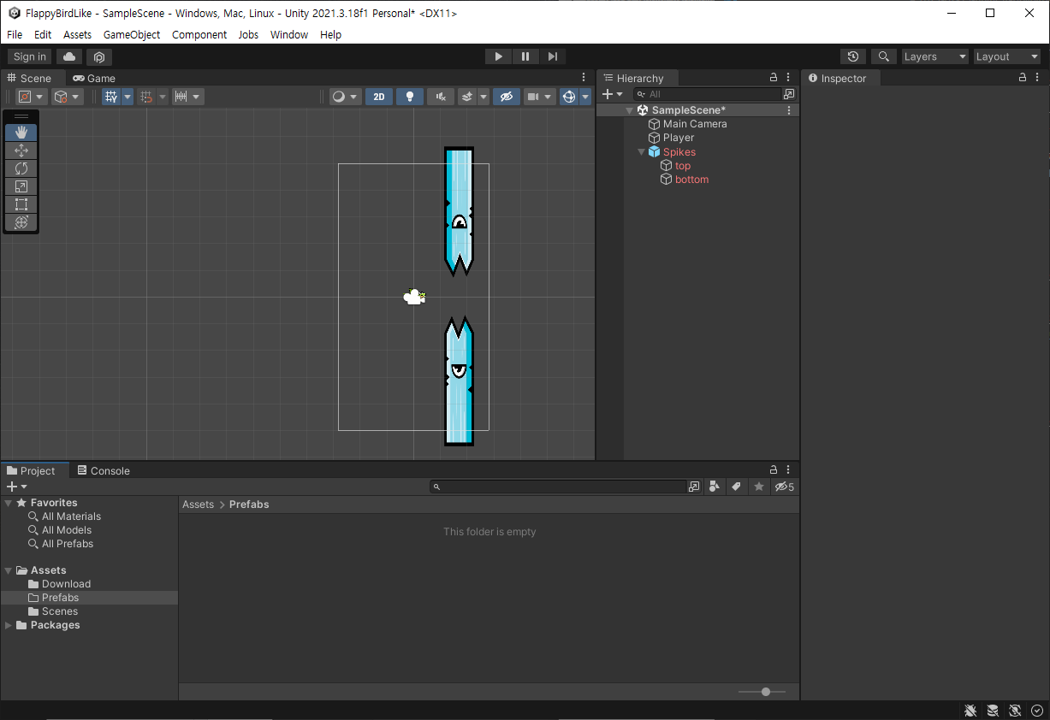Adjust the Project icon size slider

pyautogui.click(x=762, y=692)
